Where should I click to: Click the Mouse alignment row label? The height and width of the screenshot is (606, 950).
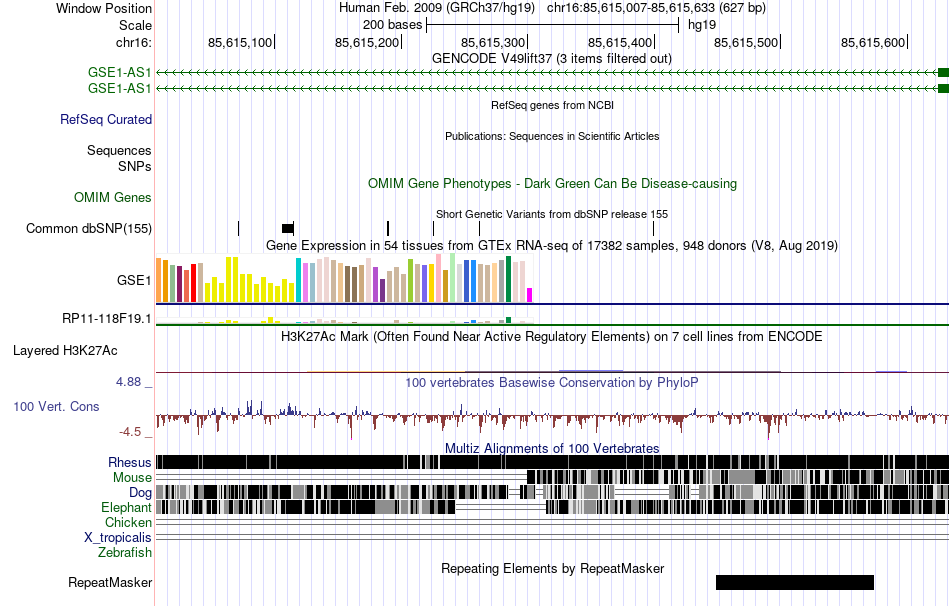(132, 478)
